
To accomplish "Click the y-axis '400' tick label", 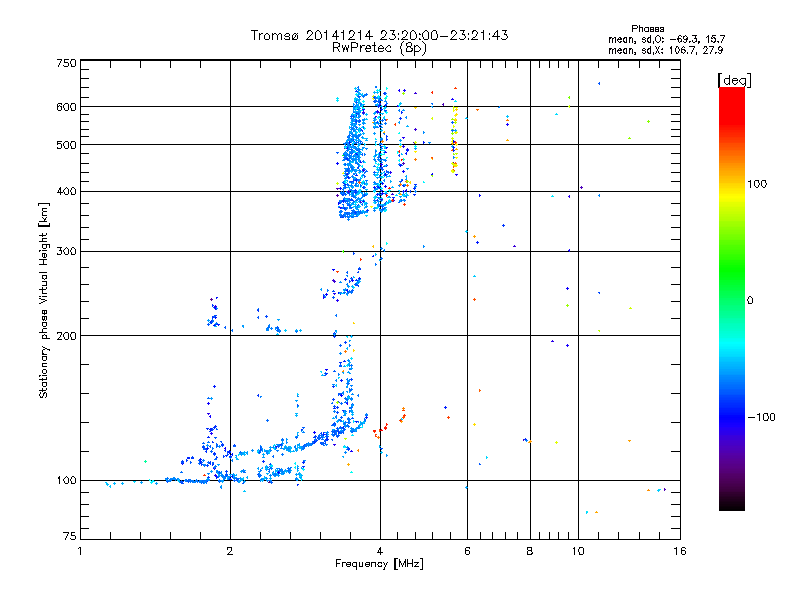I will (66, 192).
